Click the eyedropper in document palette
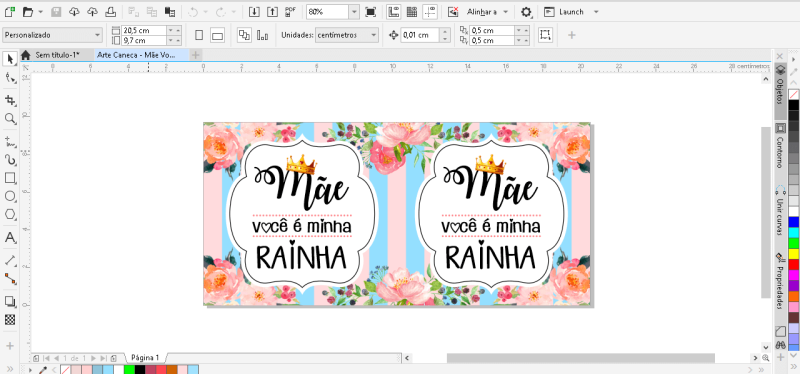 pos(44,369)
